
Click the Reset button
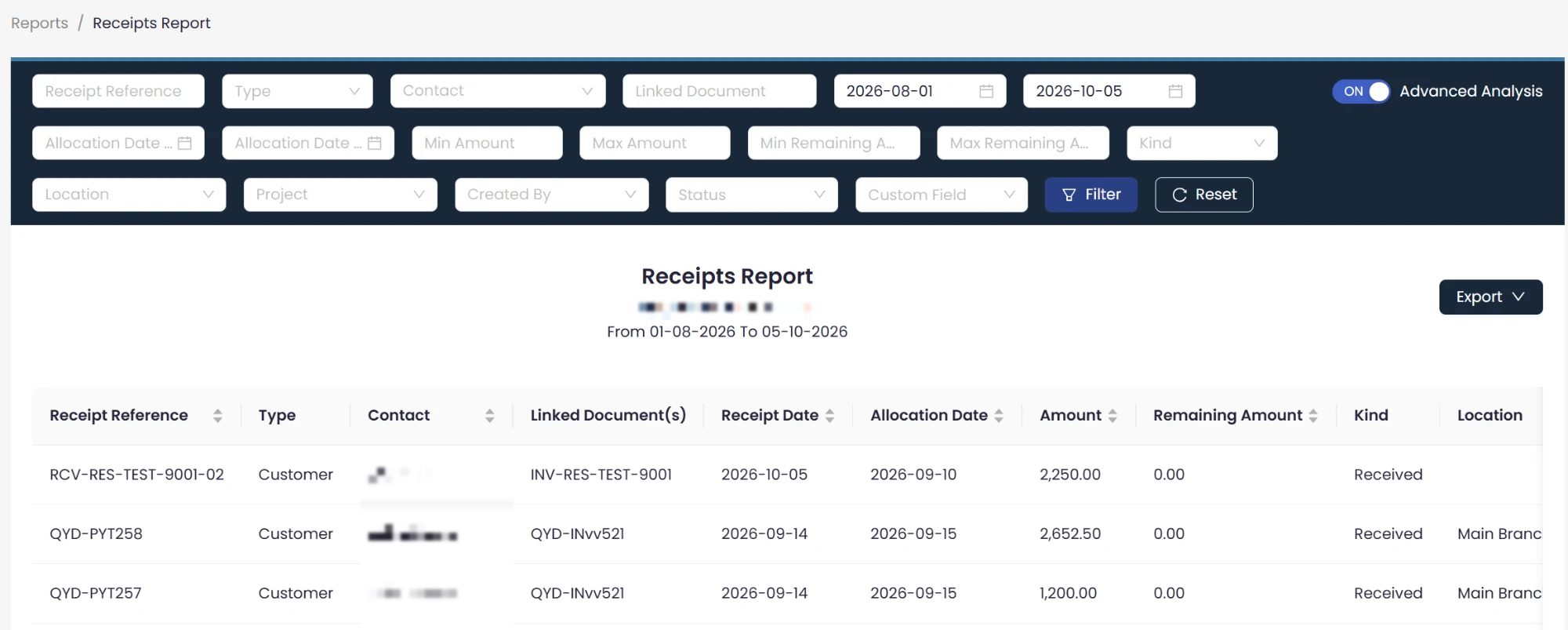pyautogui.click(x=1203, y=195)
